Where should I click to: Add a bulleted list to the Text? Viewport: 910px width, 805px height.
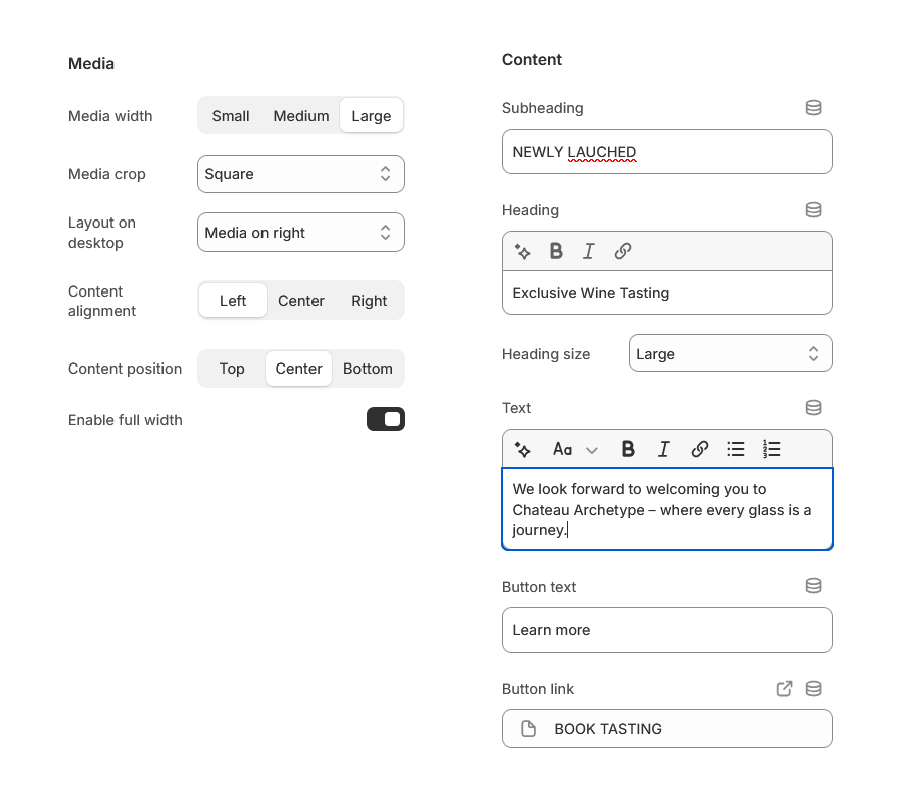[x=736, y=449]
